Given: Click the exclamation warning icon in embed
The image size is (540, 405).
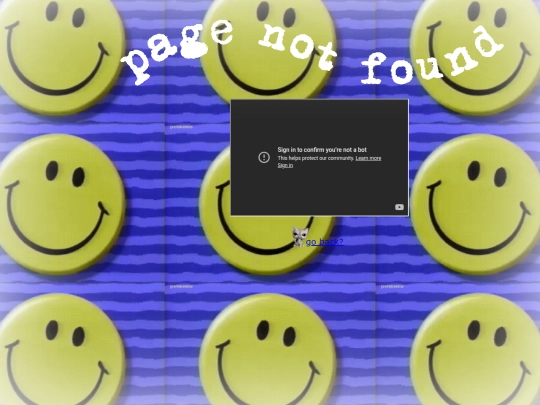Looking at the screenshot, I should point(264,157).
